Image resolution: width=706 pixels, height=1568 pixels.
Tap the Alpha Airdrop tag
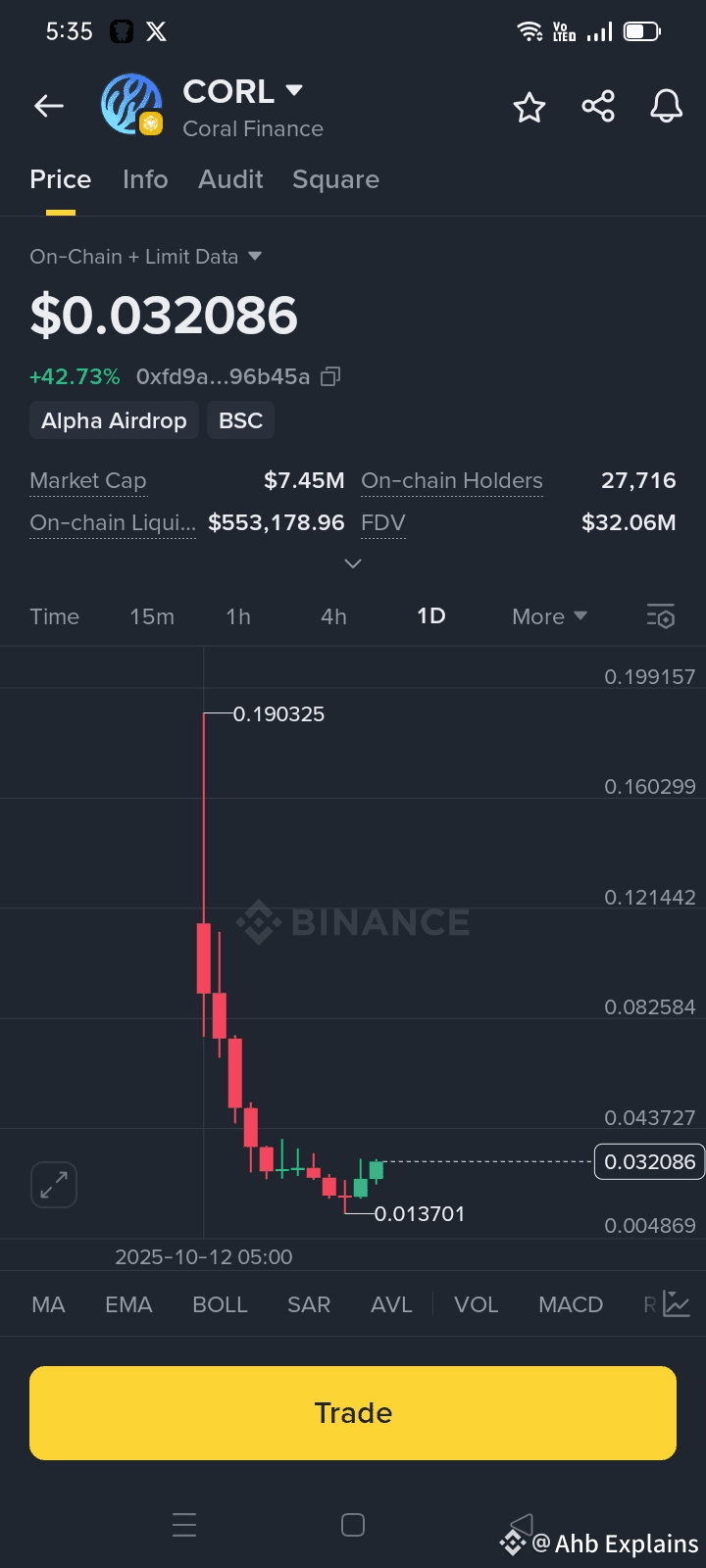[114, 420]
